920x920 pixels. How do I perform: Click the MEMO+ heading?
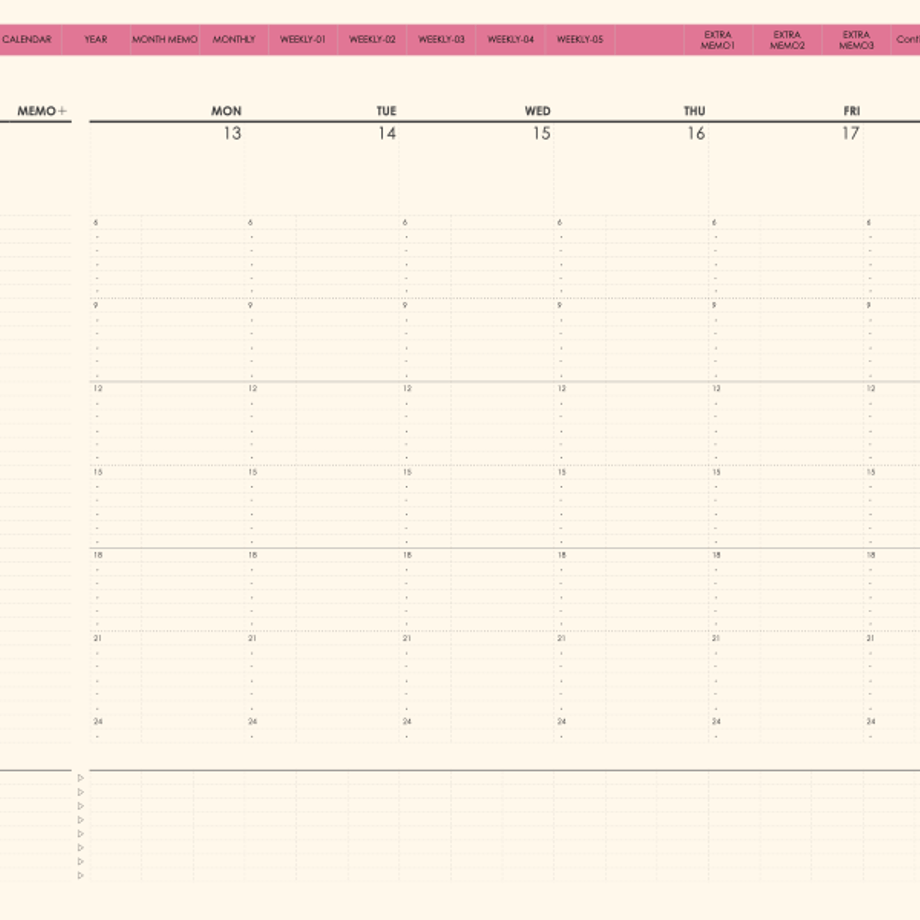click(42, 111)
